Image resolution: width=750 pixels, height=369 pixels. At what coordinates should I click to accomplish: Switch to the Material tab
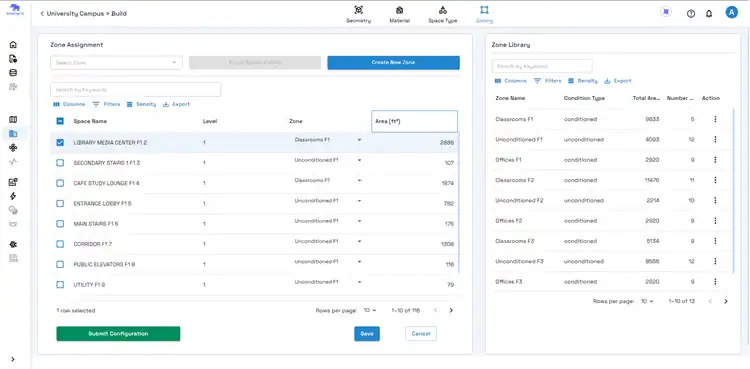coord(399,14)
